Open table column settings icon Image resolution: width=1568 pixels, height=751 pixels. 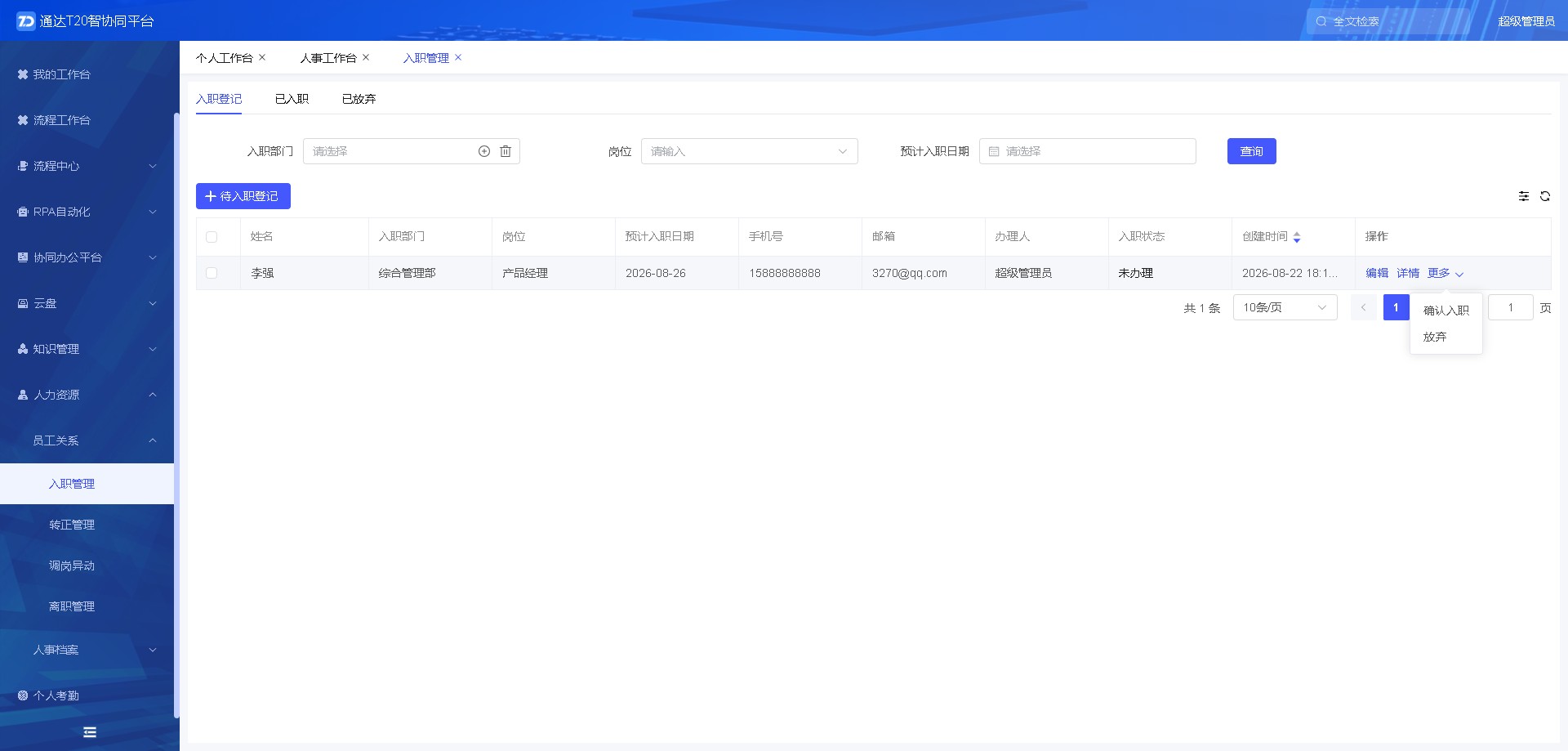coord(1524,196)
